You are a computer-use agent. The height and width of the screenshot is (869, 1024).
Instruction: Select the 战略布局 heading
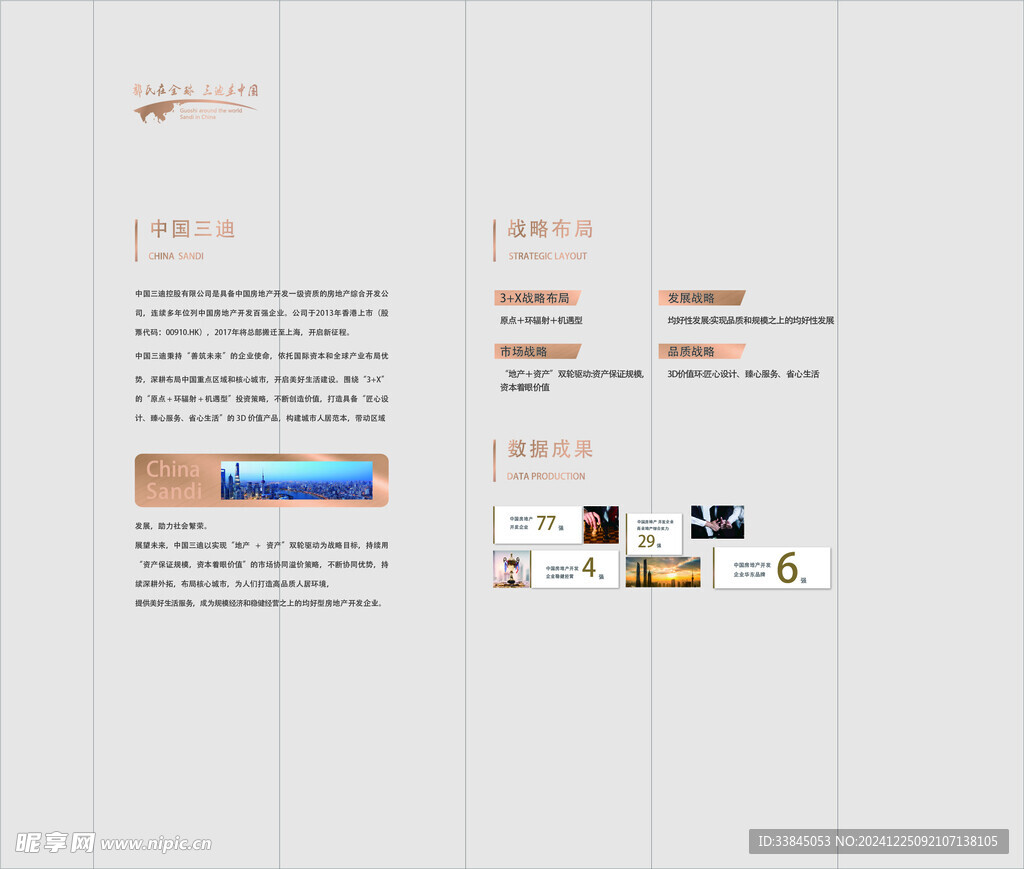(x=551, y=229)
